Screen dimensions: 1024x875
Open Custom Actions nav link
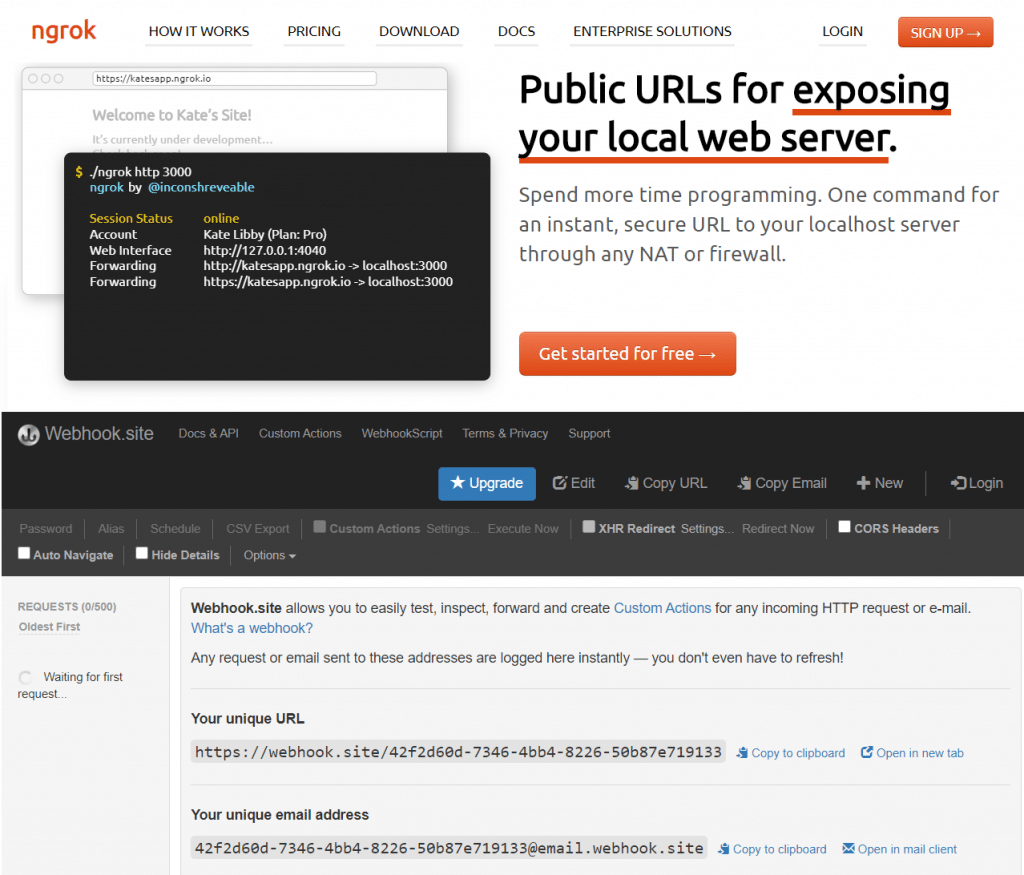pyautogui.click(x=300, y=434)
